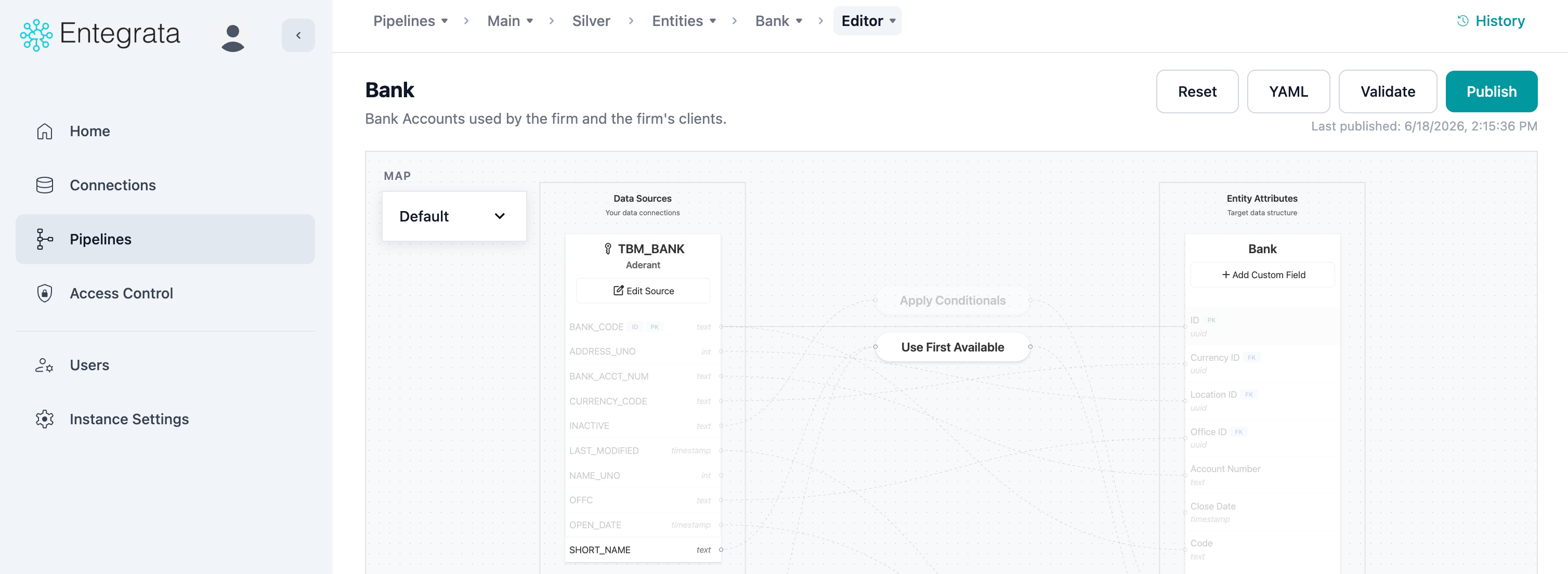Select the BANK_ACCT_NUM source field

tap(643, 376)
